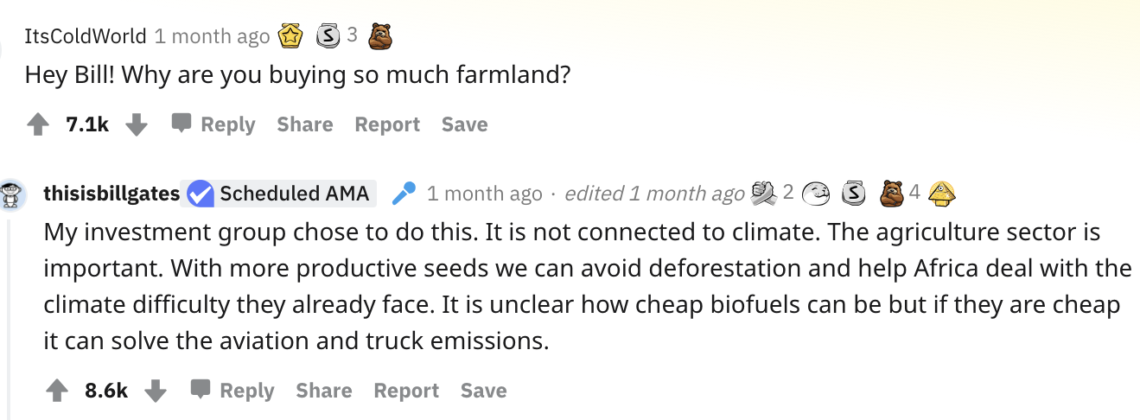Upvote ItsColdWorld's farmland question
The image size is (1140, 420).
[x=38, y=125]
